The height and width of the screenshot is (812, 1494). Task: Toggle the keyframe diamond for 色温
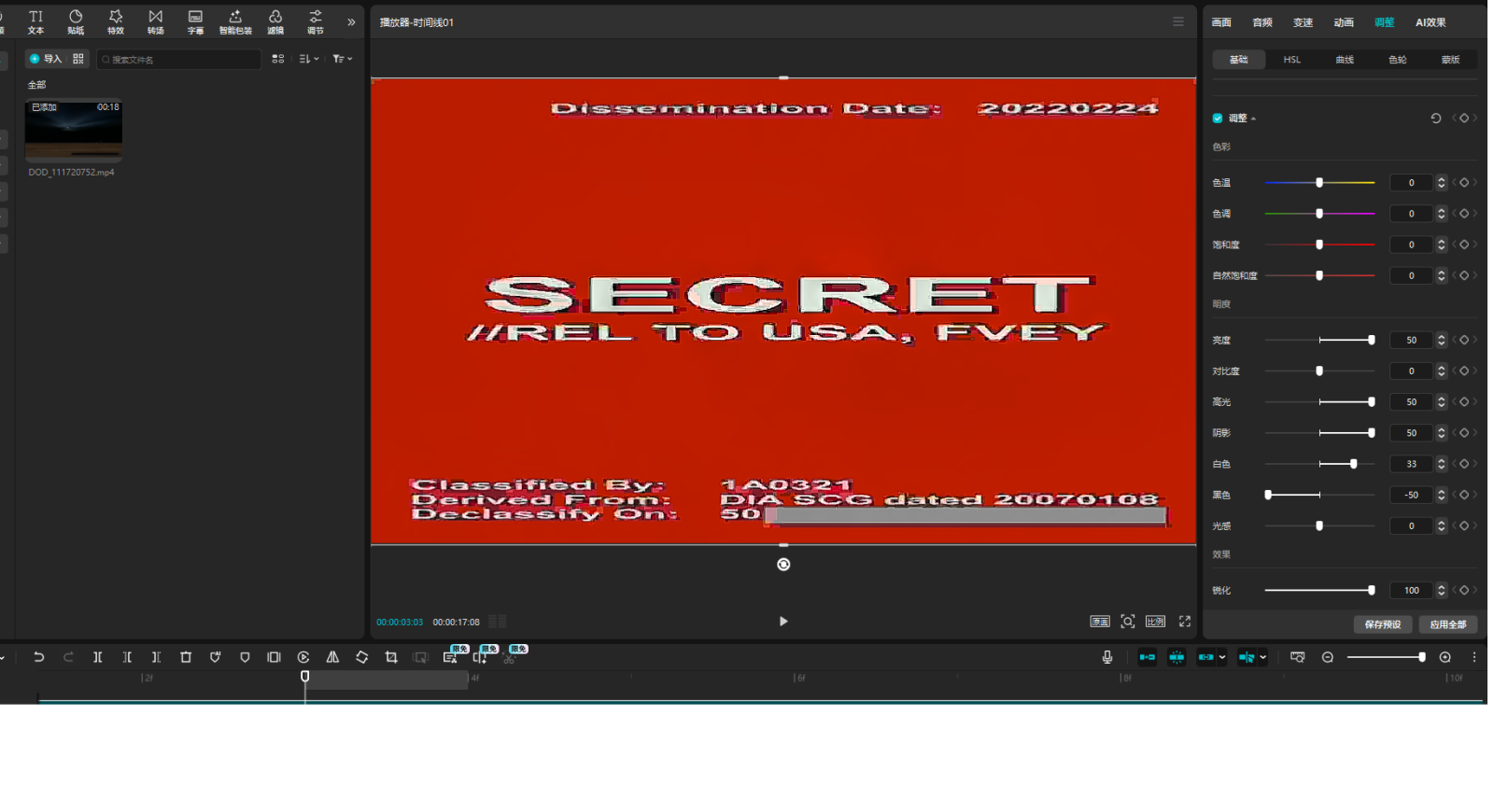[x=1464, y=183]
